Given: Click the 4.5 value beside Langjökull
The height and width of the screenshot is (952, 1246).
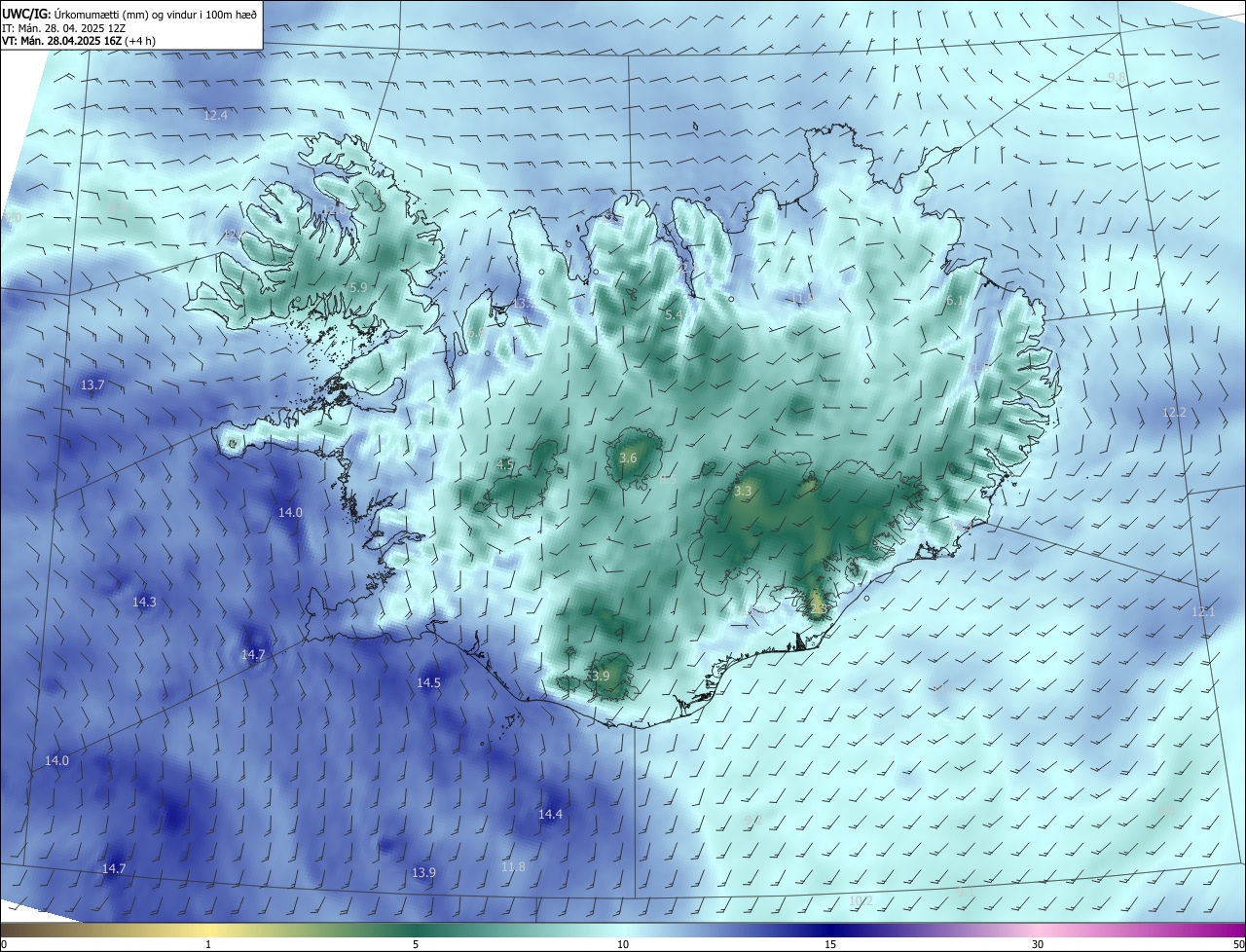Looking at the screenshot, I should tap(505, 464).
